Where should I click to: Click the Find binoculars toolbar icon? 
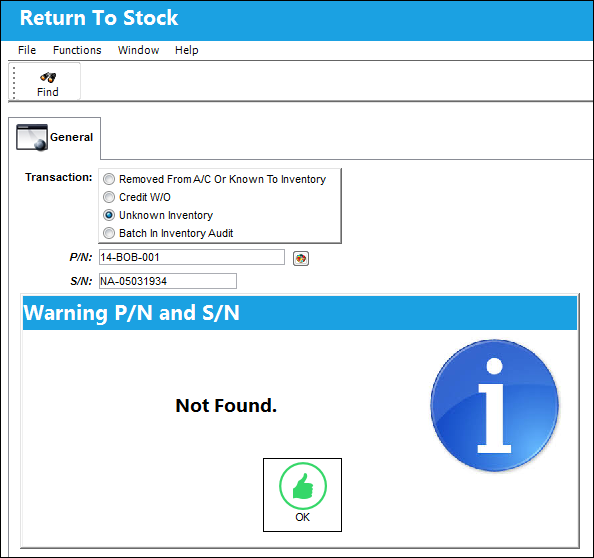48,77
